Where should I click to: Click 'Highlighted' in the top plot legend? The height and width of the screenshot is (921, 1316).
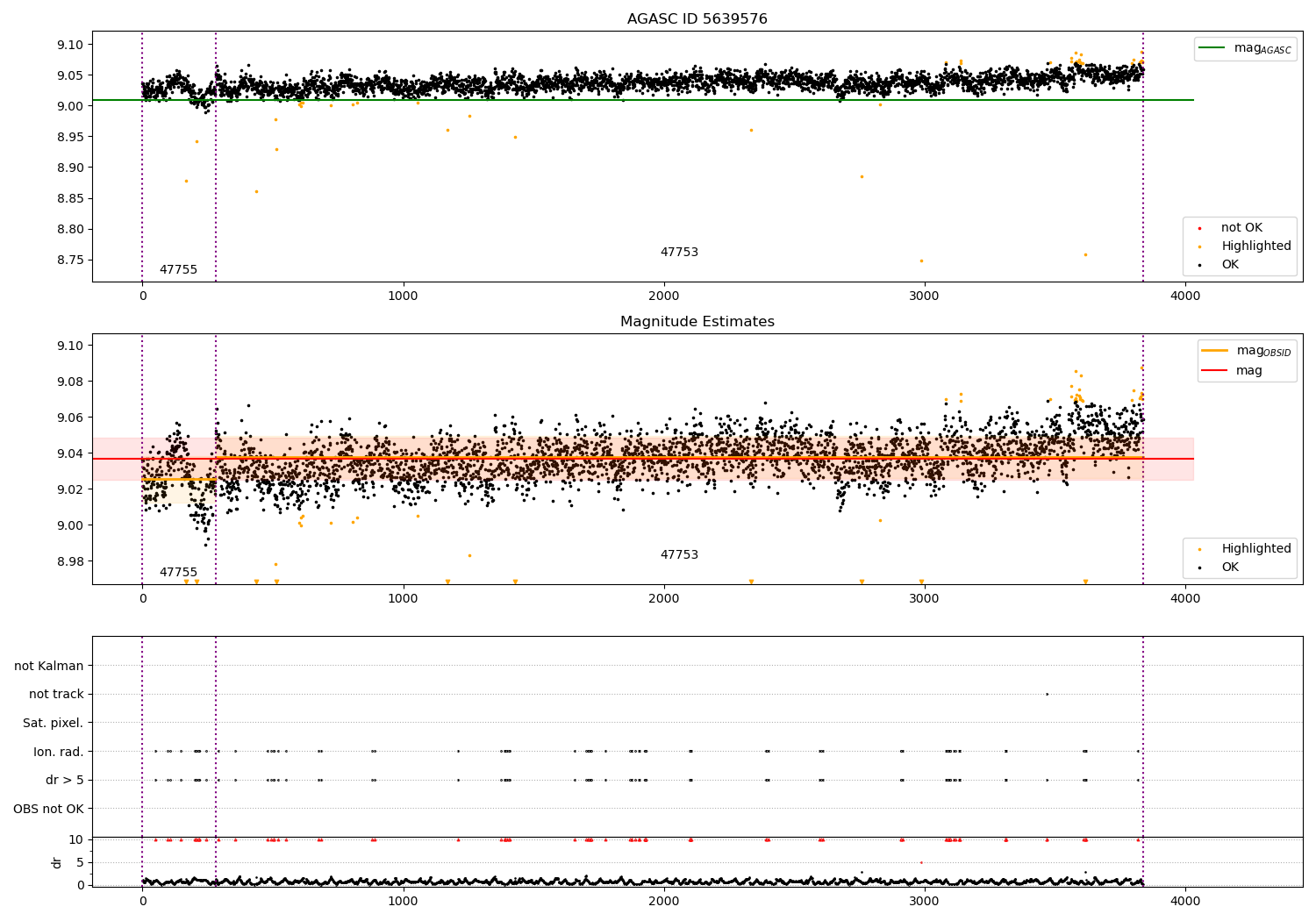point(1255,246)
